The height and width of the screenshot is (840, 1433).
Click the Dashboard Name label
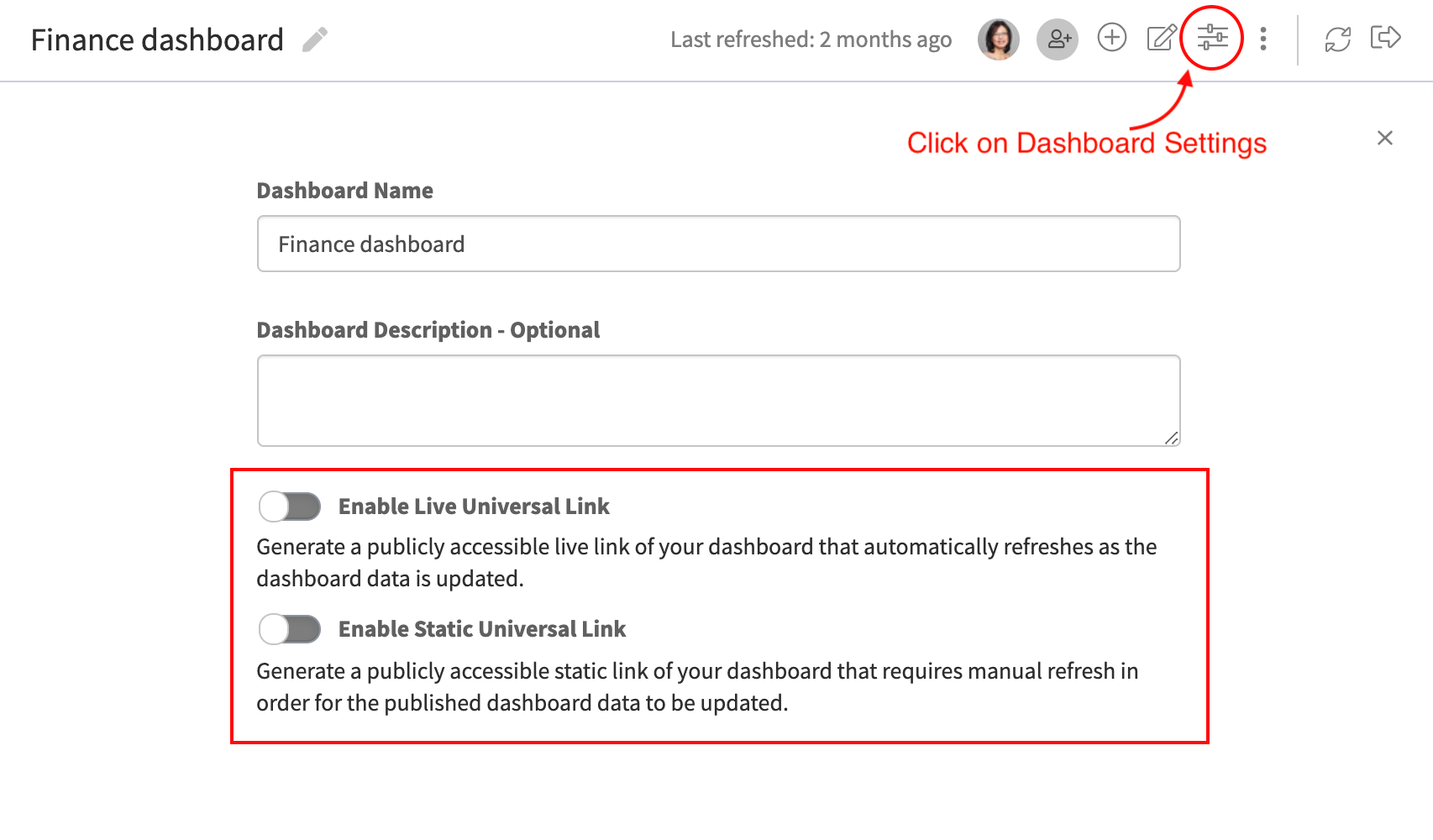[345, 191]
